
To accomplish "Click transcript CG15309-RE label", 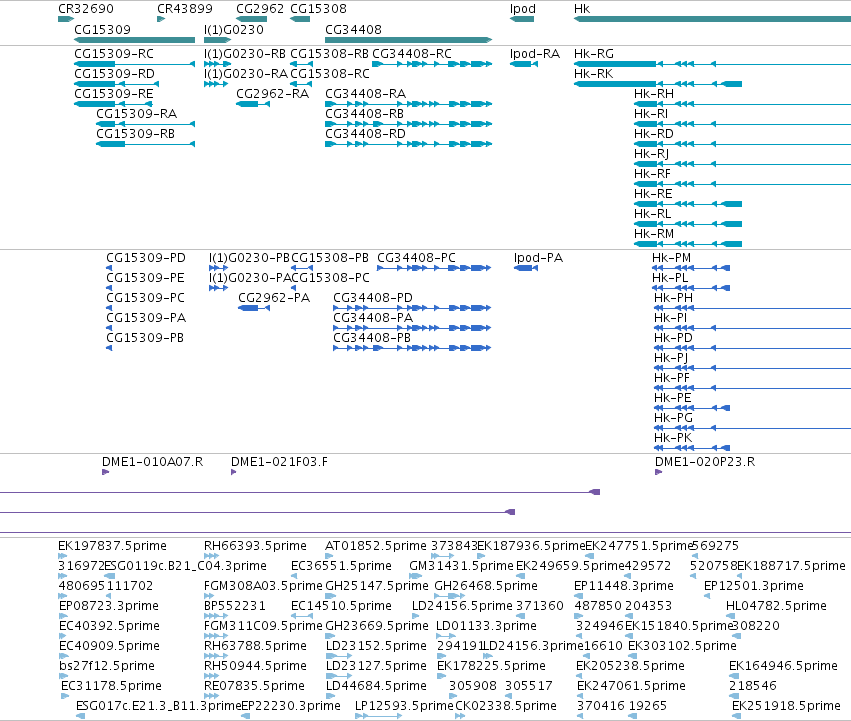I will 114,94.
